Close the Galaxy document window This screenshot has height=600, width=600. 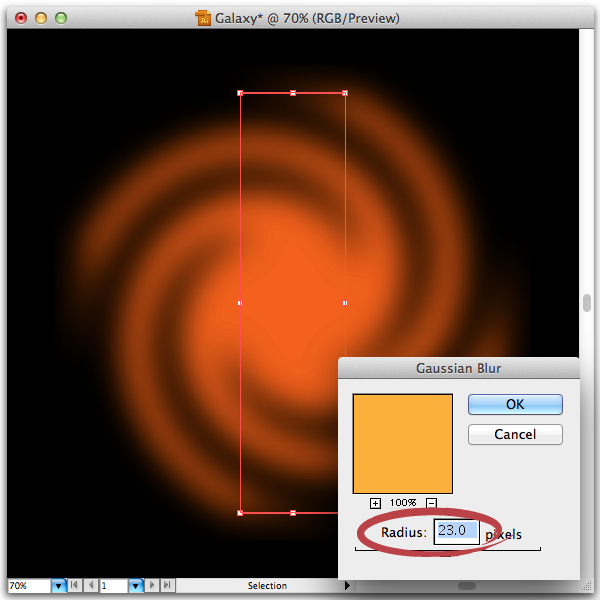point(21,18)
